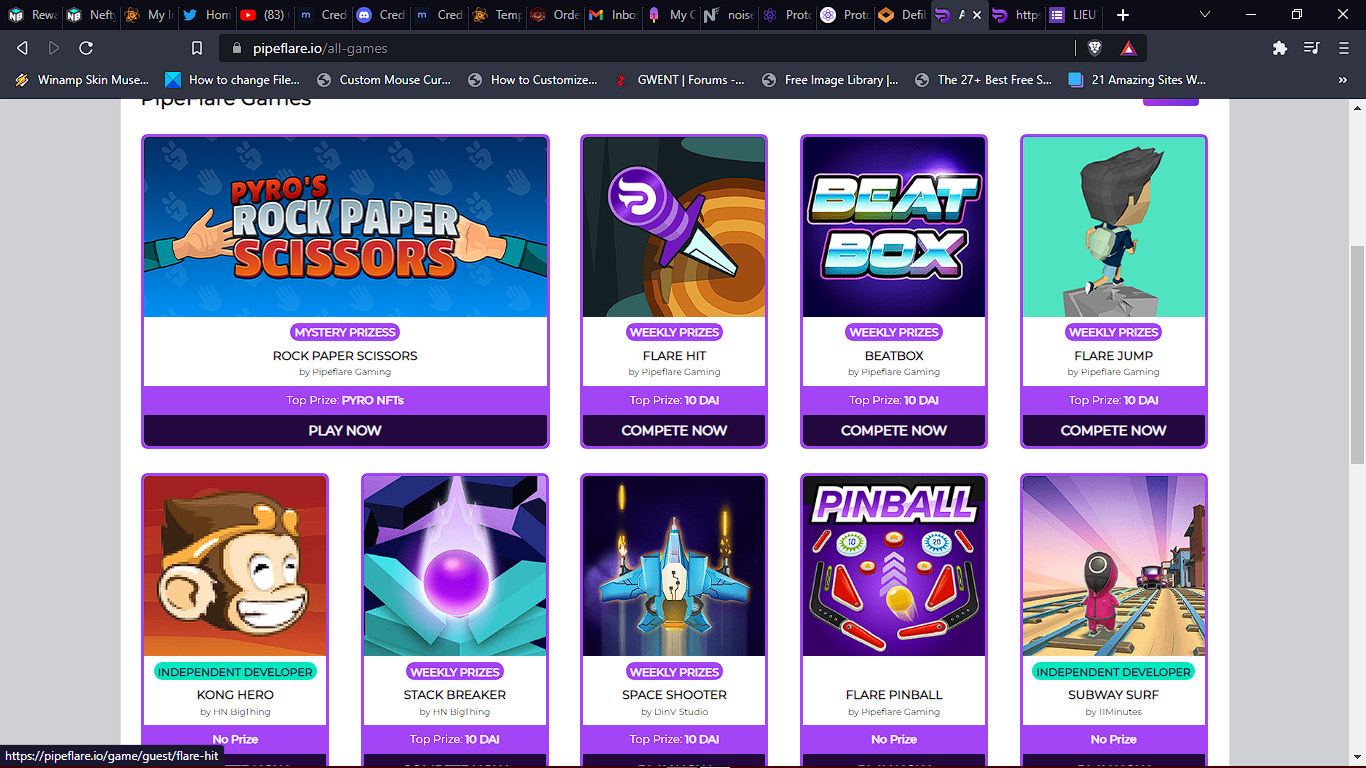Open the Stack Breaker game thumbnail

coord(455,566)
